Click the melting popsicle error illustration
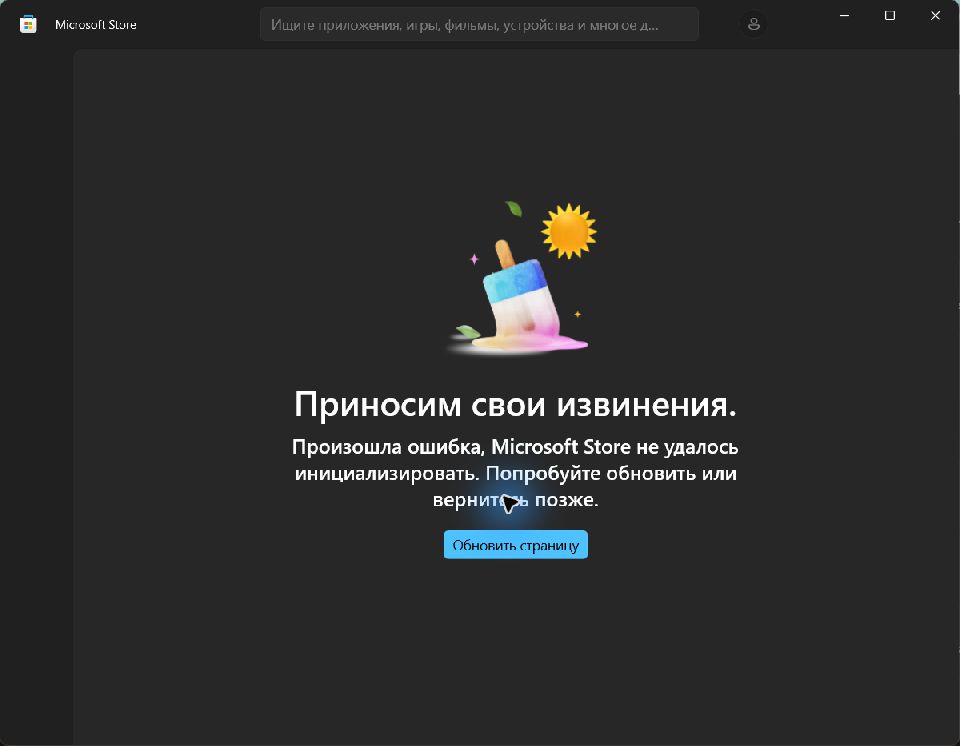This screenshot has height=746, width=960. tap(522, 278)
